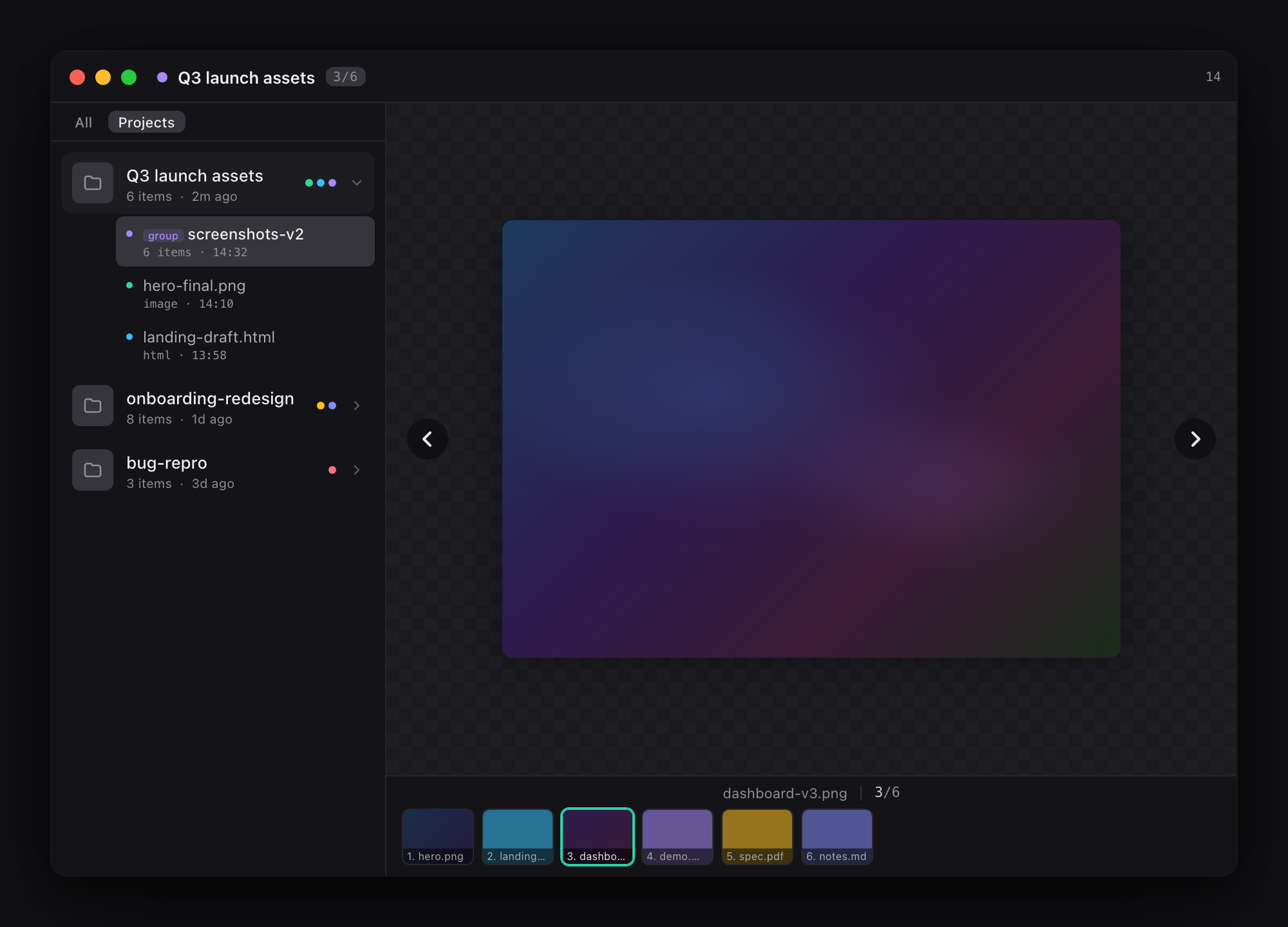1288x927 pixels.
Task: Click the "html · 13:58" subtitle
Action: (185, 355)
